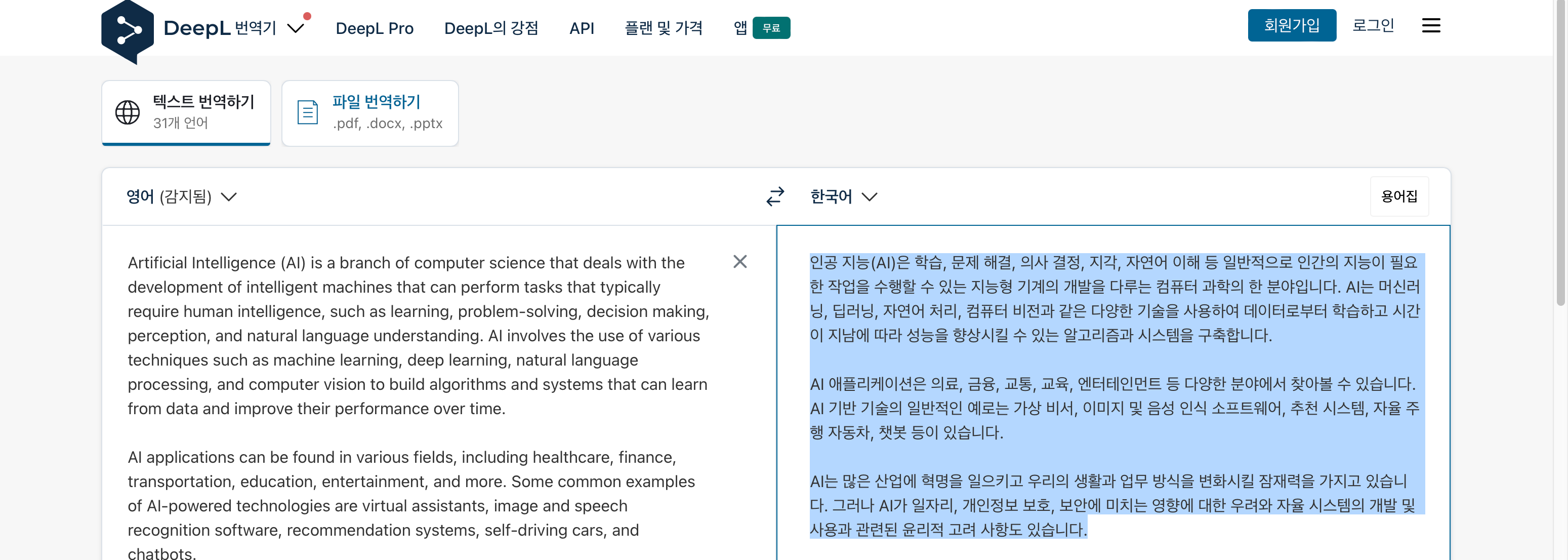Open DeepL의 강점 menu item
Image resolution: width=1568 pixels, height=560 pixels.
490,29
